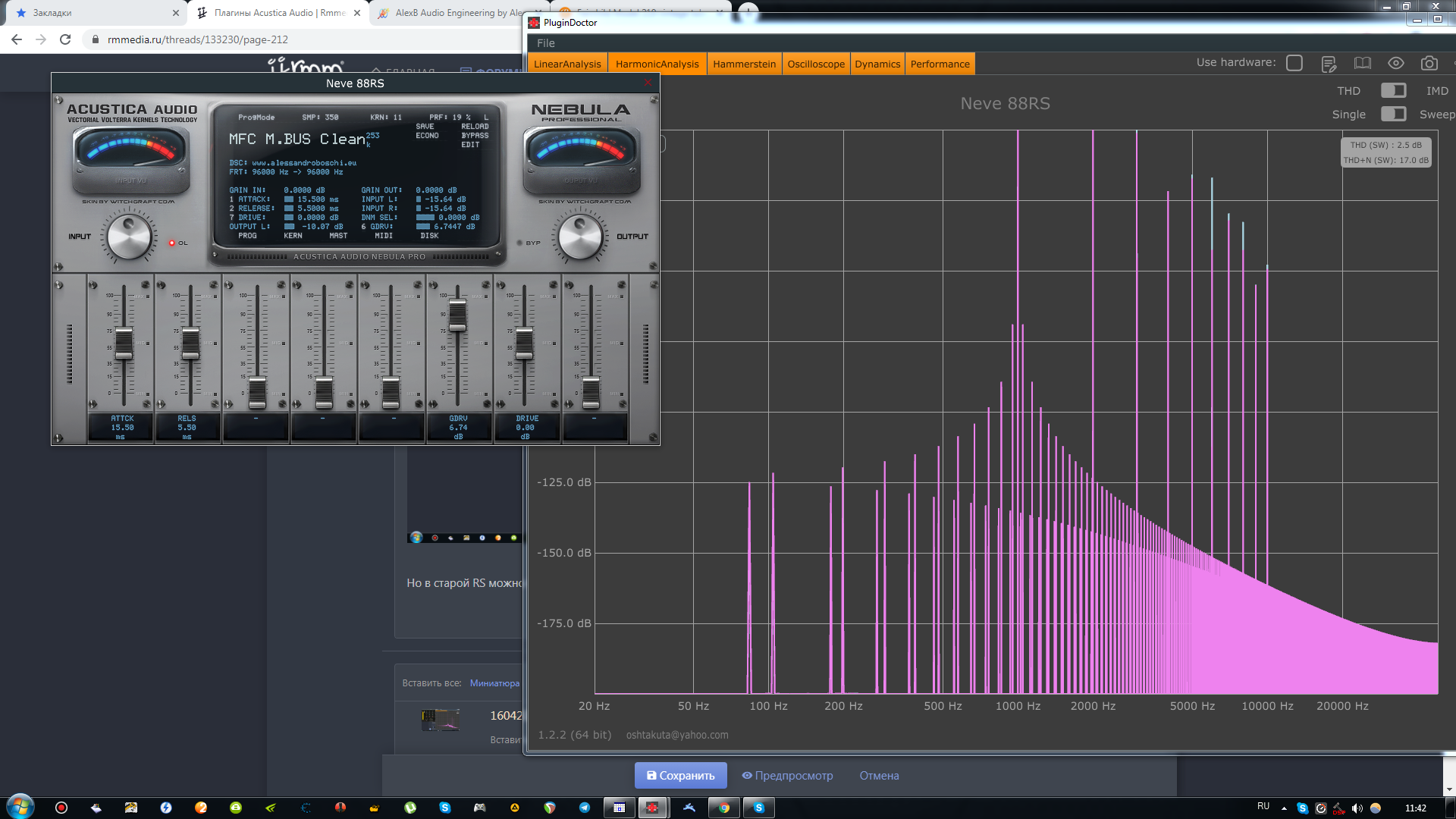The width and height of the screenshot is (1456, 819).
Task: Click the GDRV fader handle
Action: (457, 315)
